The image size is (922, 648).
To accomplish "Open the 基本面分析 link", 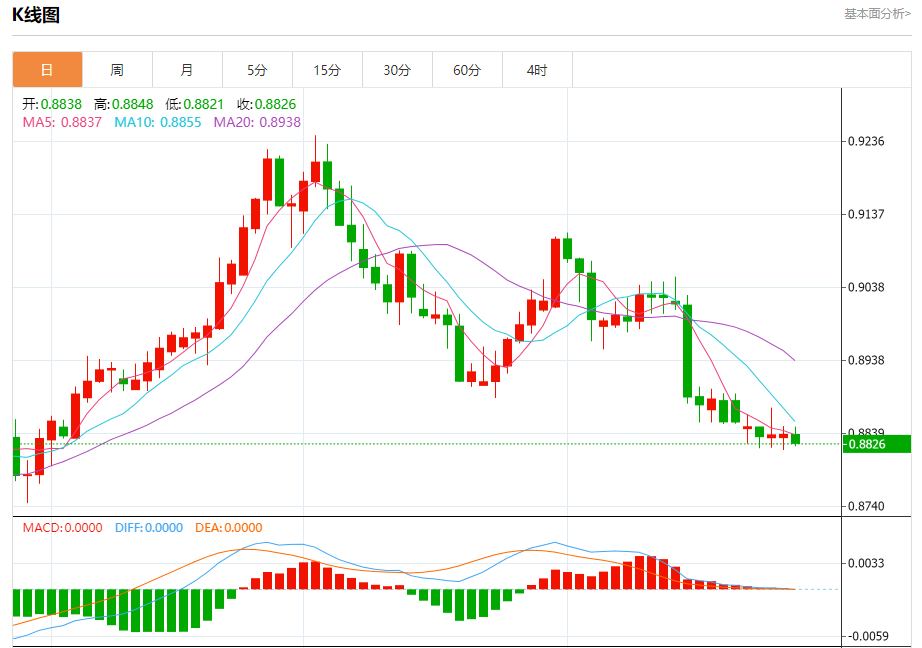I will 877,14.
